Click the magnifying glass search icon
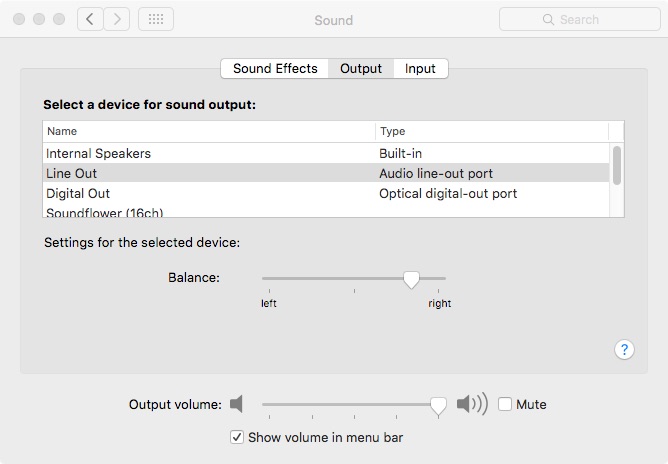Viewport: 668px width, 464px height. tap(548, 19)
